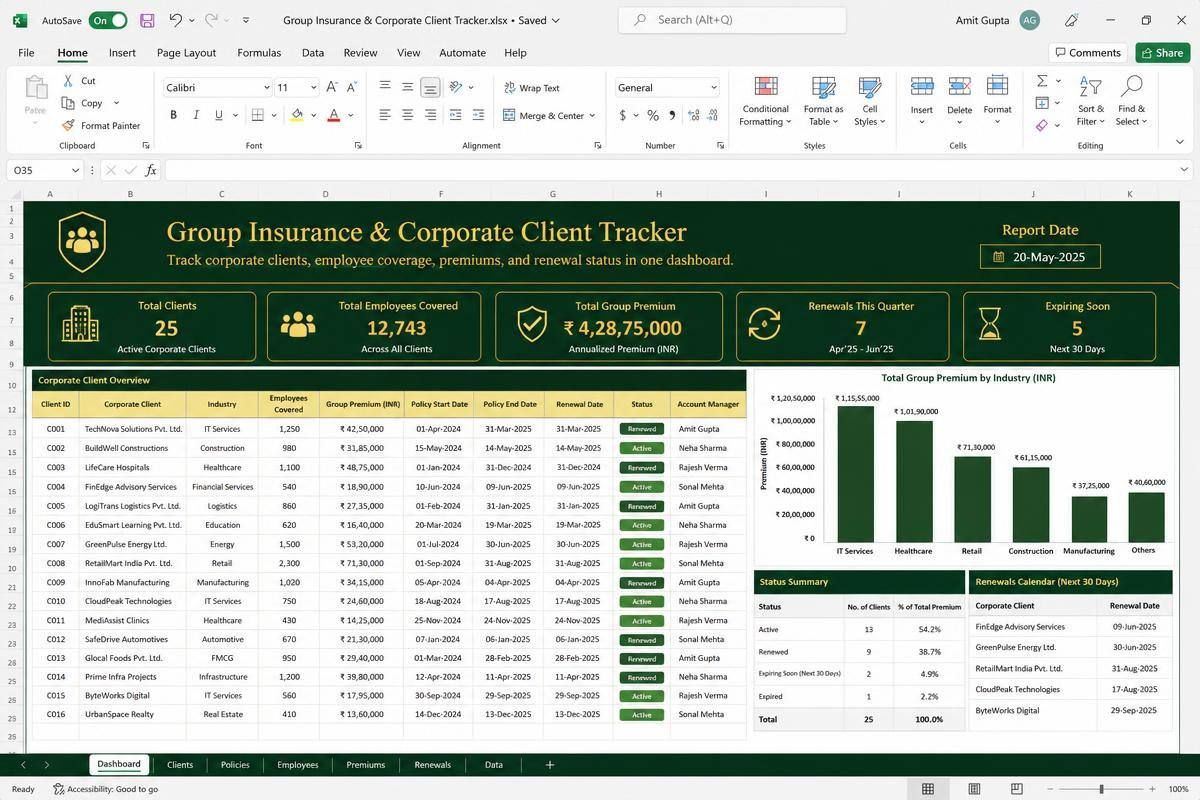Open the General number format dropdown
This screenshot has height=800, width=1200.
pyautogui.click(x=713, y=88)
